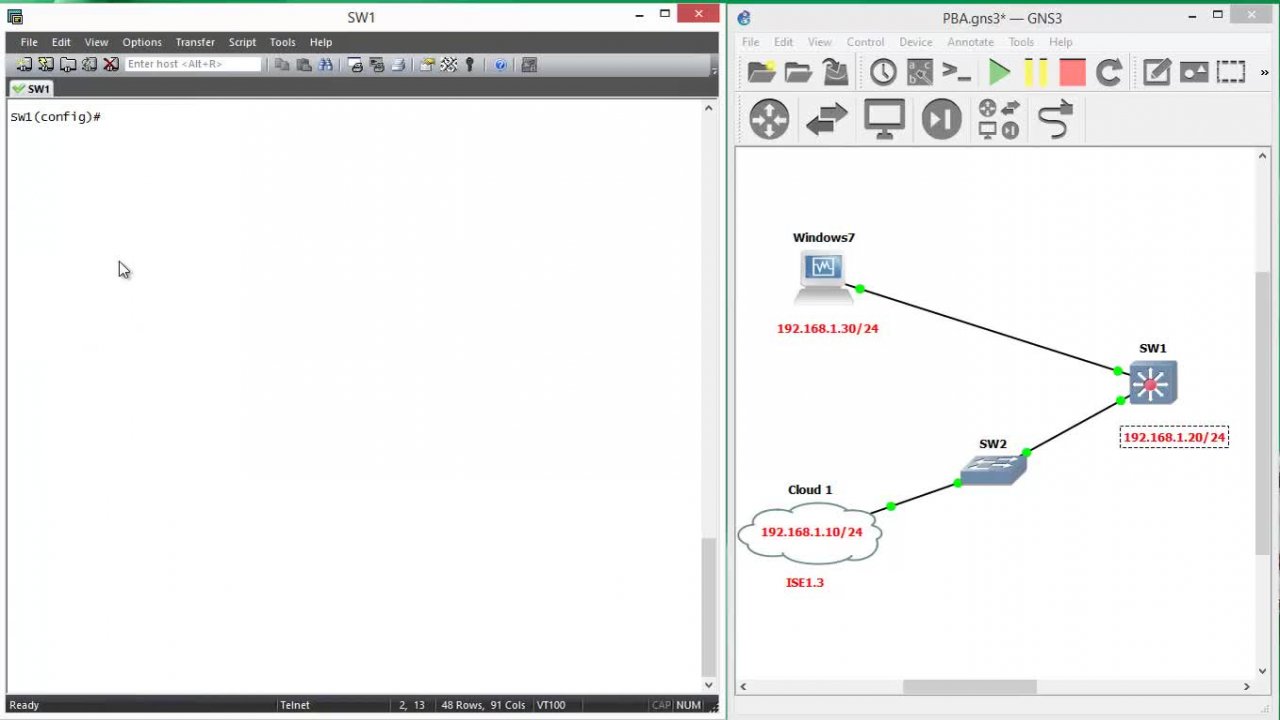Stop all nodes with the red stop icon
This screenshot has width=1280, height=720.
point(1071,72)
